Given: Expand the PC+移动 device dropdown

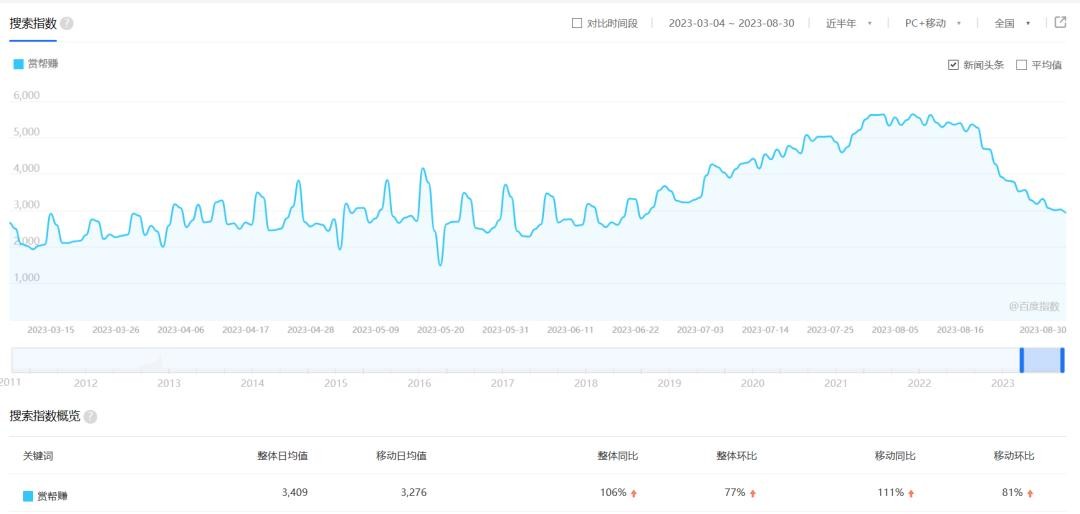Looking at the screenshot, I should tap(932, 23).
